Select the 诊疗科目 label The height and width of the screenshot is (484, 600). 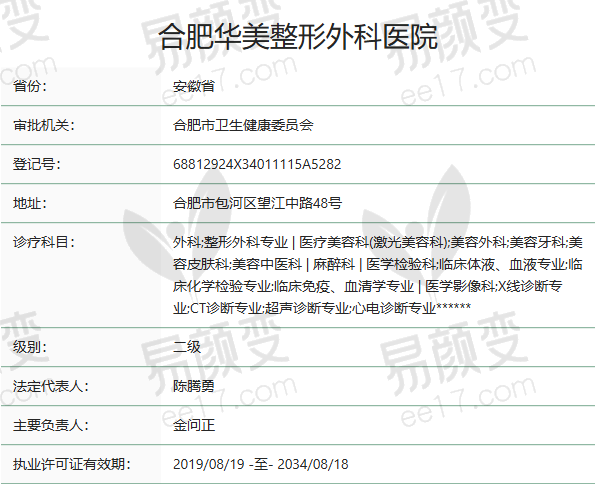tap(43, 242)
